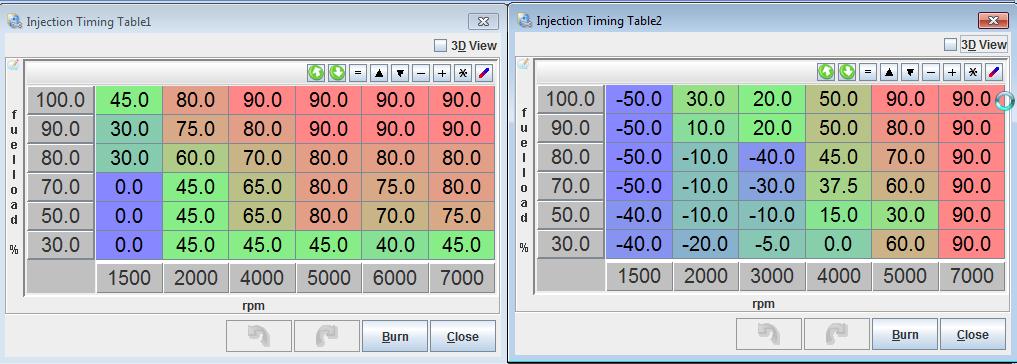Close Table1 using the Close button

462,336
